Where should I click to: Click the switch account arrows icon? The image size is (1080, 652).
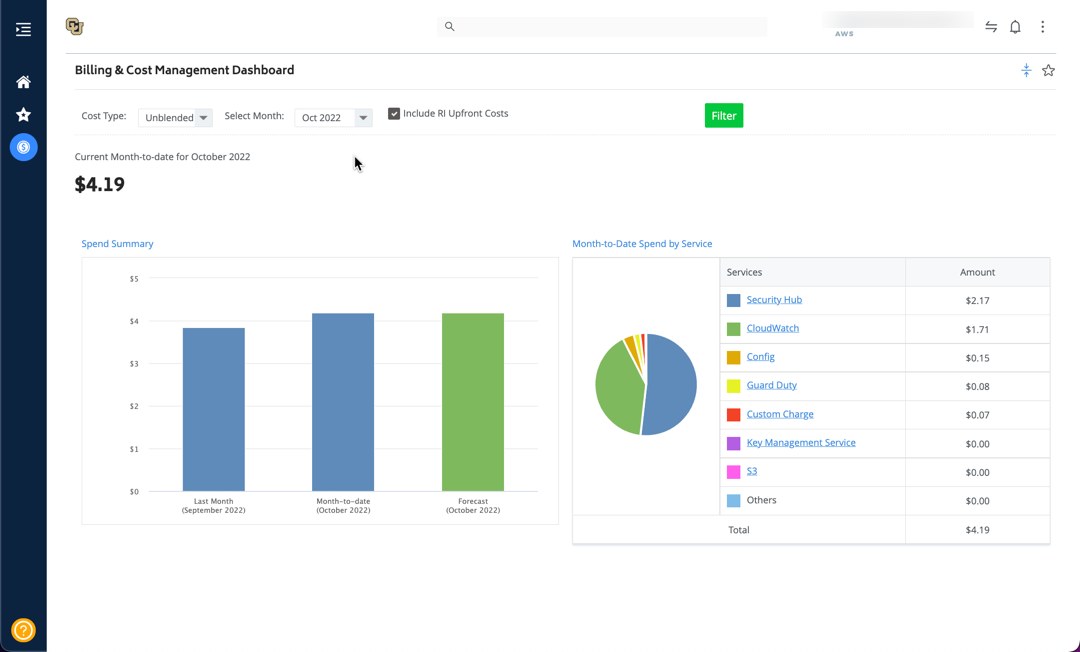pos(990,27)
